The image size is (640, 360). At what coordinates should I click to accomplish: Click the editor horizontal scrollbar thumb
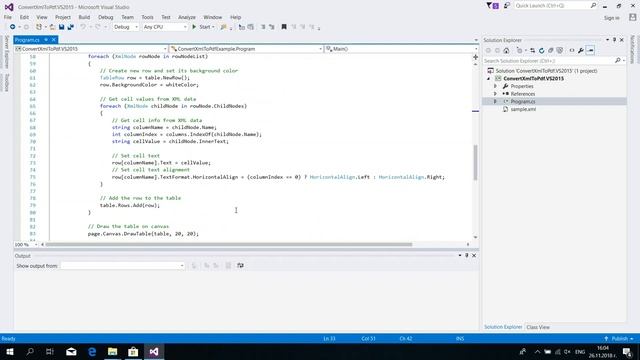coord(229,244)
